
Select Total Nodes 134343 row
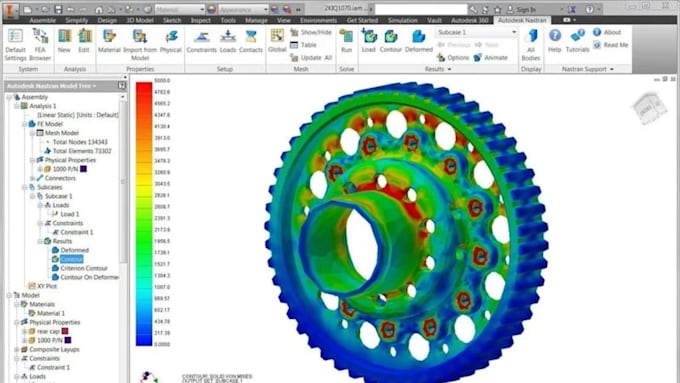pyautogui.click(x=80, y=142)
